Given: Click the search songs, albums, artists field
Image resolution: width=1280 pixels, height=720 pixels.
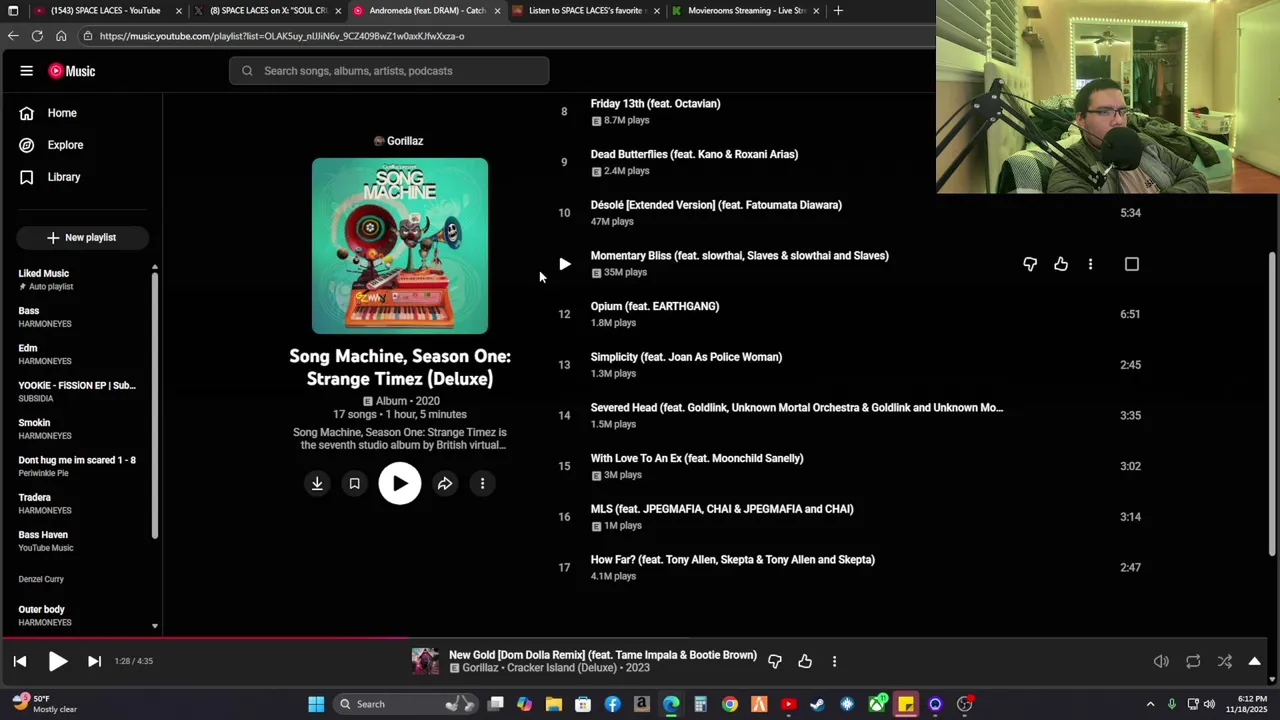Looking at the screenshot, I should [x=389, y=71].
